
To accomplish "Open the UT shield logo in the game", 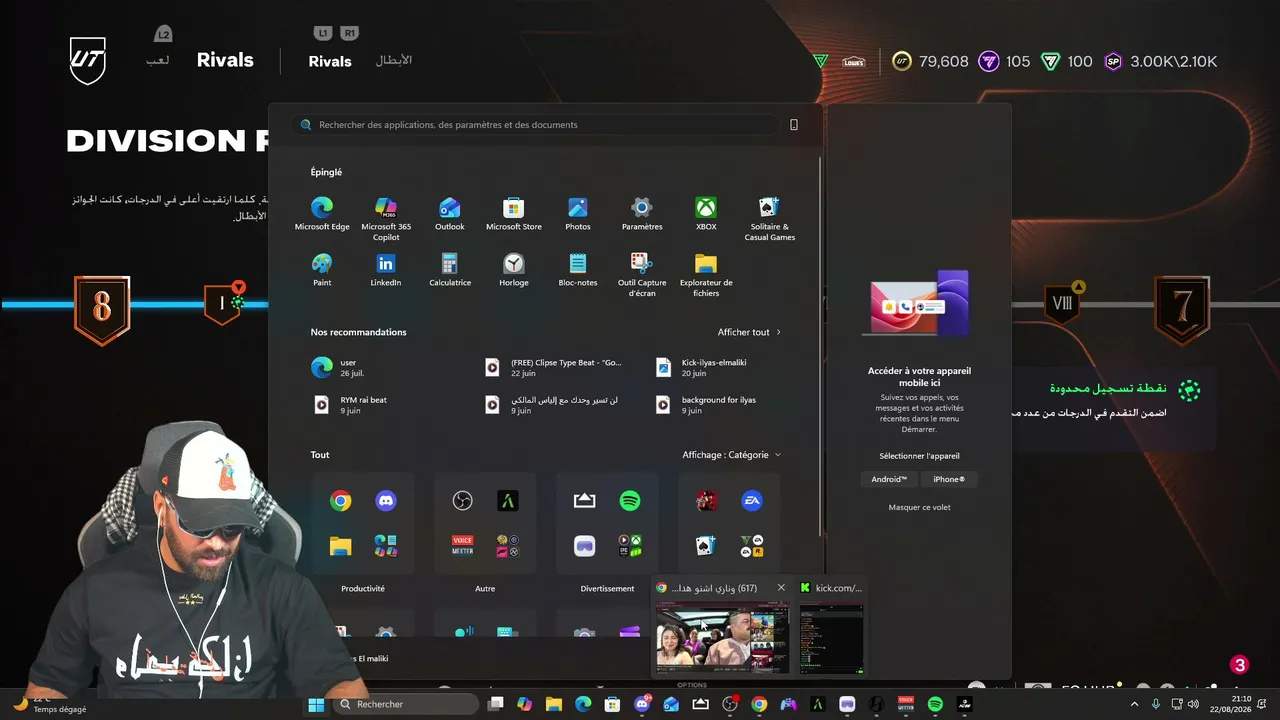I will [88, 61].
